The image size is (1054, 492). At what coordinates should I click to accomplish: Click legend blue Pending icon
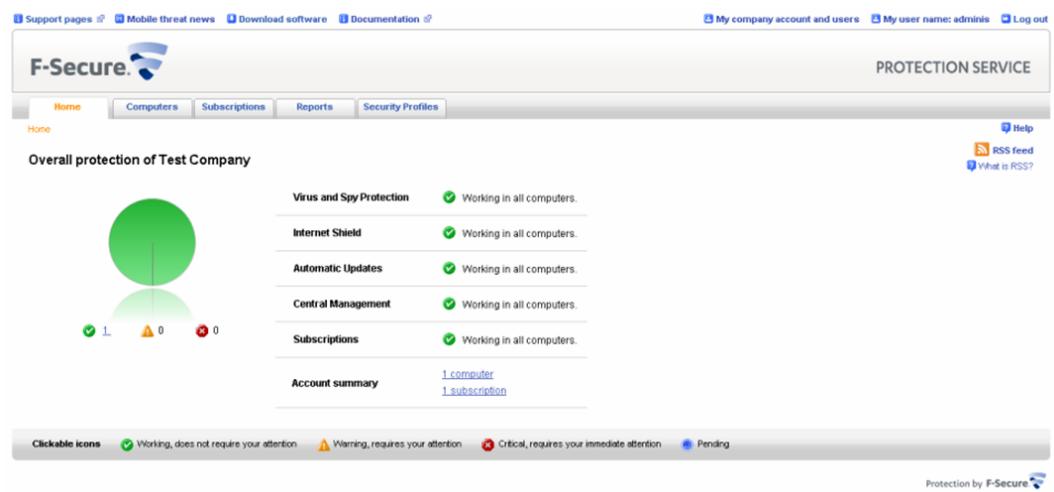tap(687, 445)
